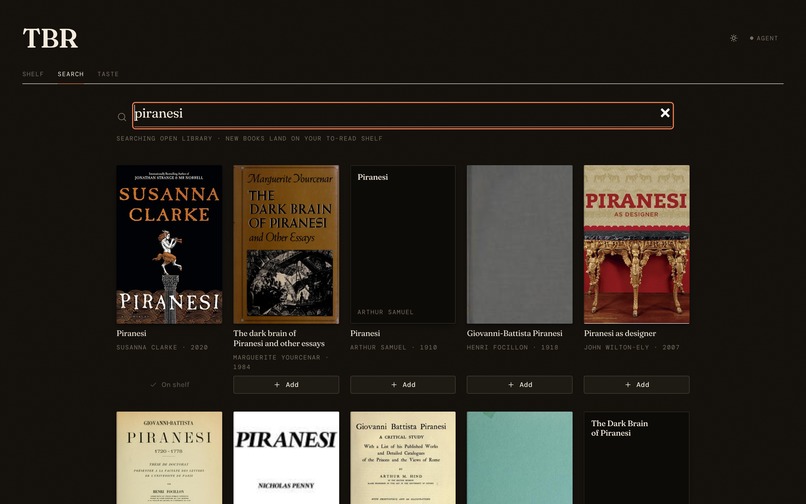Click the magnifying glass search icon
The height and width of the screenshot is (504, 806).
click(122, 117)
